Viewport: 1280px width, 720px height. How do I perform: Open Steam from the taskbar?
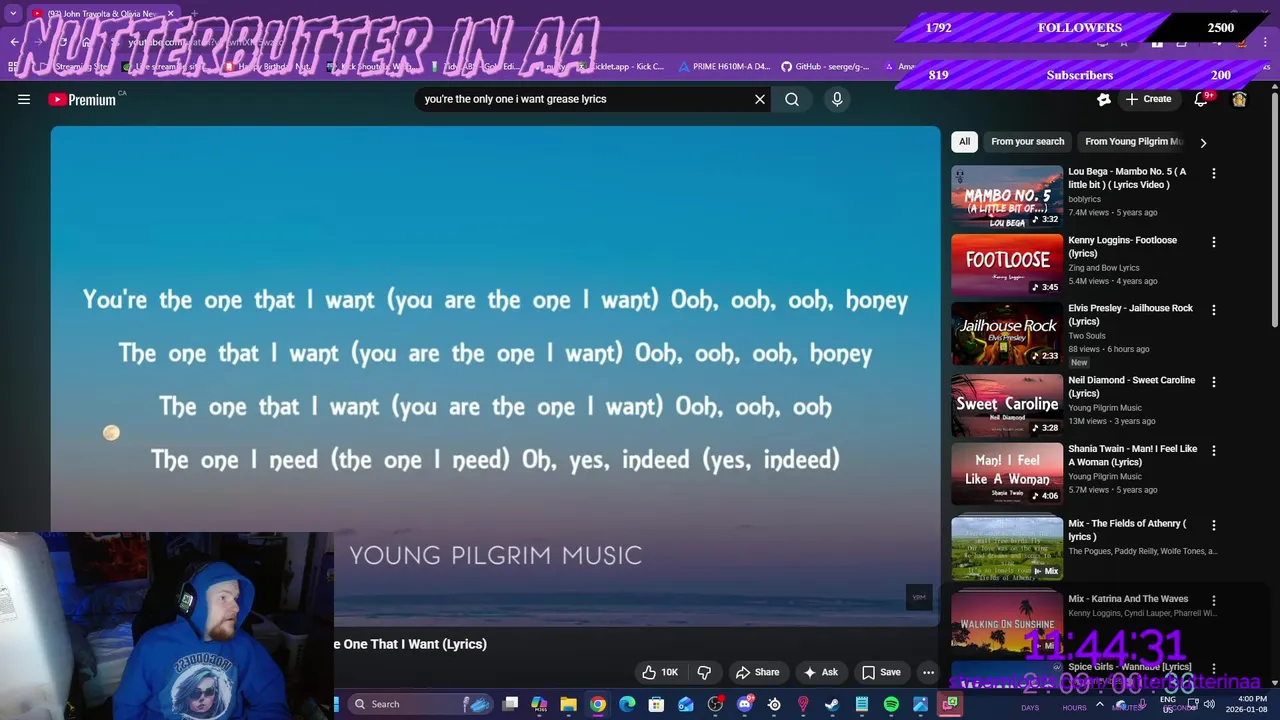832,704
